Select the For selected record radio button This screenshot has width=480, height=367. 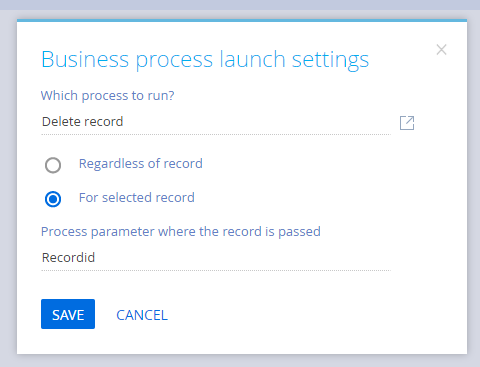tap(53, 199)
